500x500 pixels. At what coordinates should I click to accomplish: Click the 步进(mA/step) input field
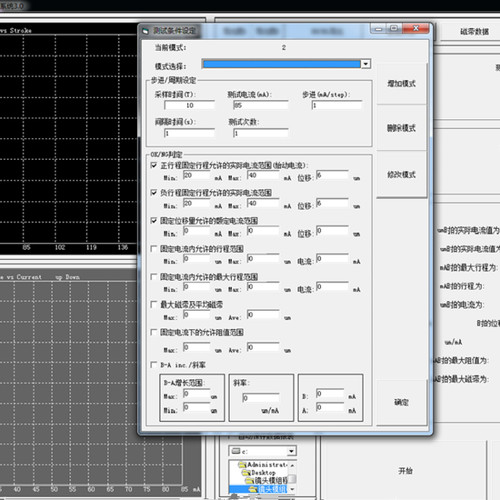[x=337, y=105]
